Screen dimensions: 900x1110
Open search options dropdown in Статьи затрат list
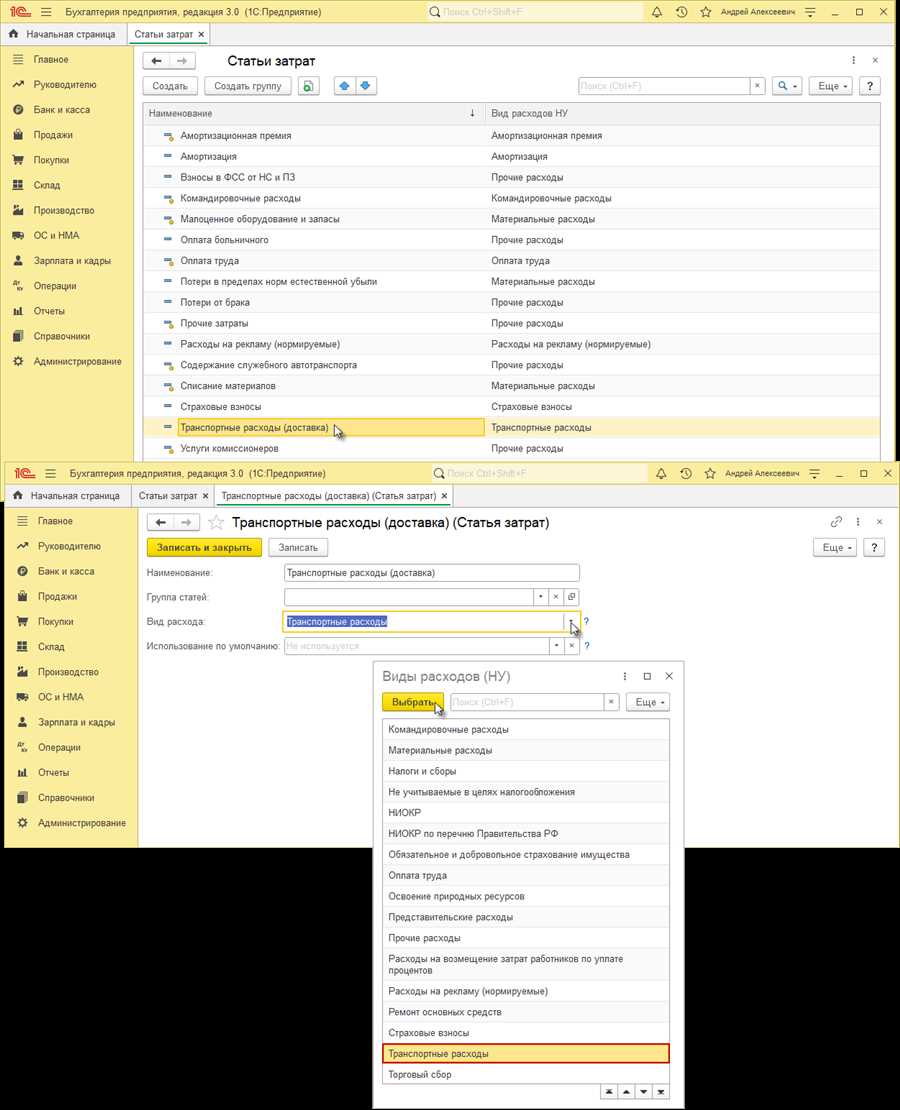pyautogui.click(x=787, y=86)
